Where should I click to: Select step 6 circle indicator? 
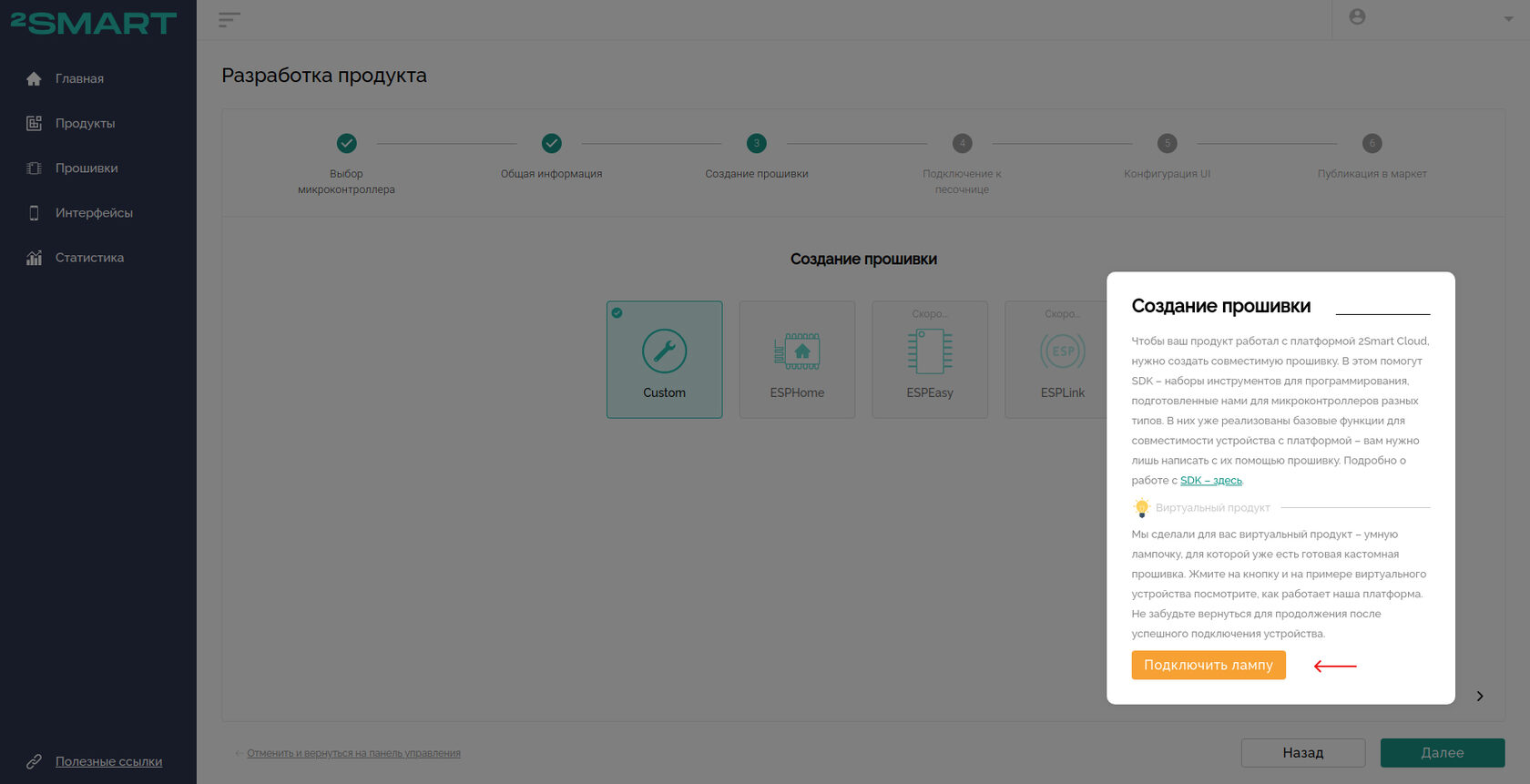pyautogui.click(x=1372, y=143)
